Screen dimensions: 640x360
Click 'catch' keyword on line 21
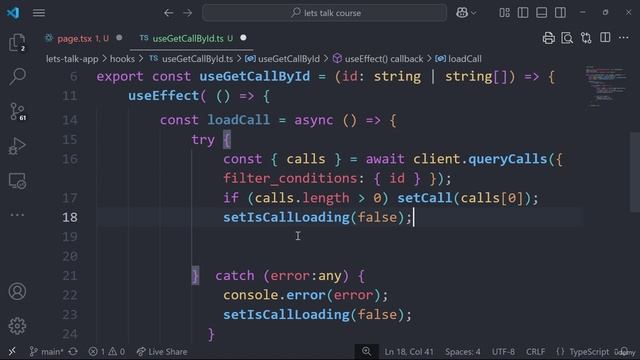pos(235,276)
